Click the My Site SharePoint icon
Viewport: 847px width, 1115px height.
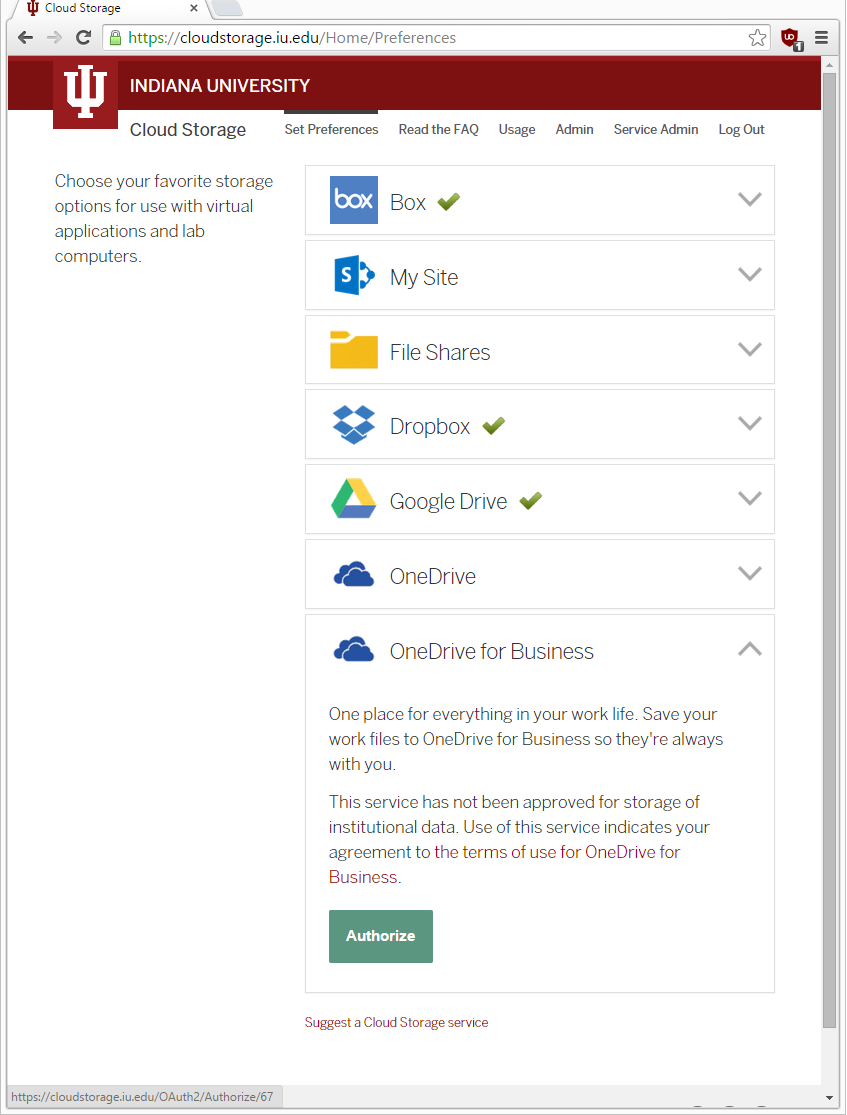pyautogui.click(x=353, y=274)
